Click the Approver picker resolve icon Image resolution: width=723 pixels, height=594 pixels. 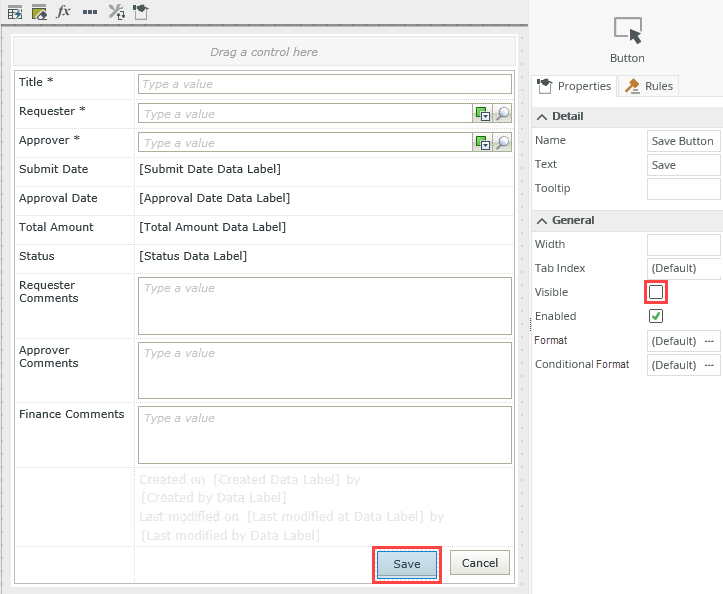click(482, 143)
